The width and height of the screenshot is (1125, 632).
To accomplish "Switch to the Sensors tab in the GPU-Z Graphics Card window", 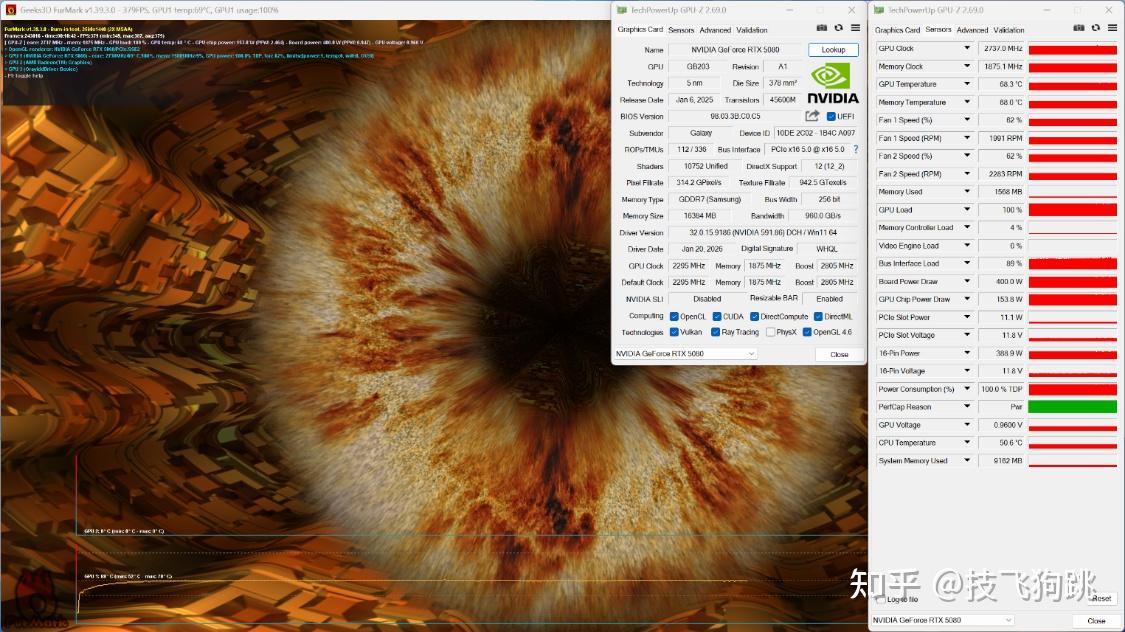I will 681,30.
